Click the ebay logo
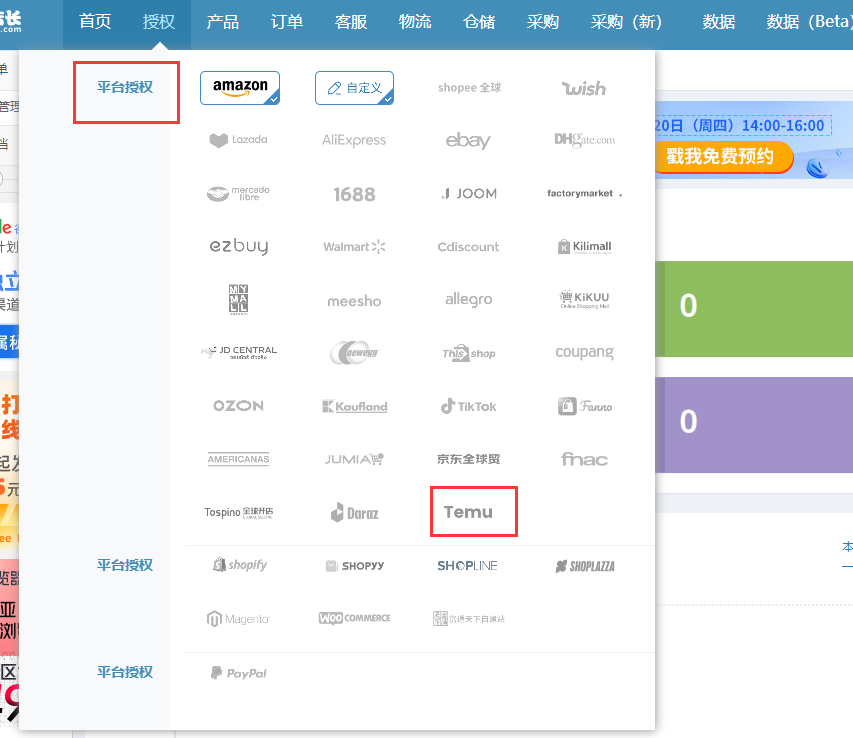 point(468,140)
